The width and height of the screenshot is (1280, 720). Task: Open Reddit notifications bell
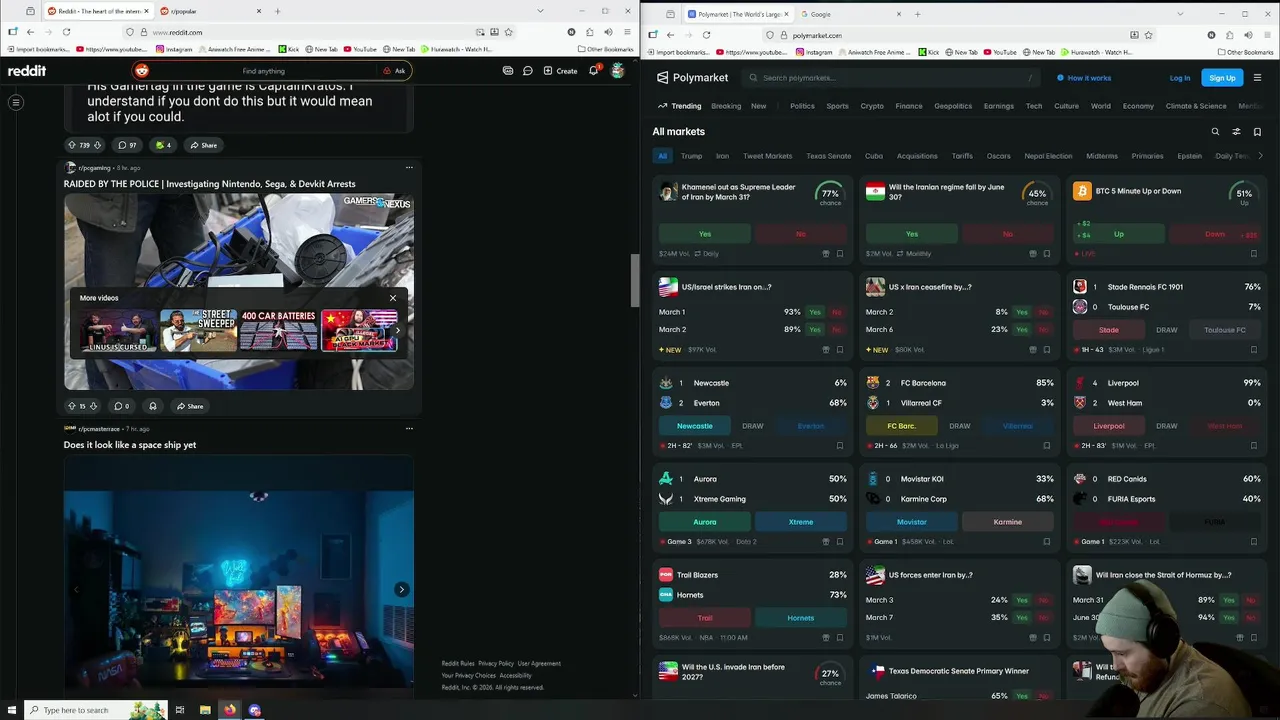pyautogui.click(x=594, y=70)
